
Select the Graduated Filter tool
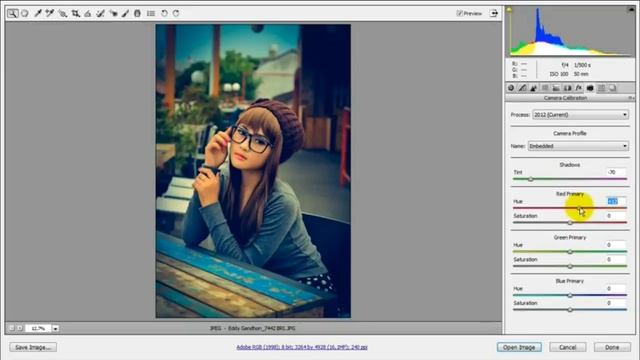pos(138,13)
